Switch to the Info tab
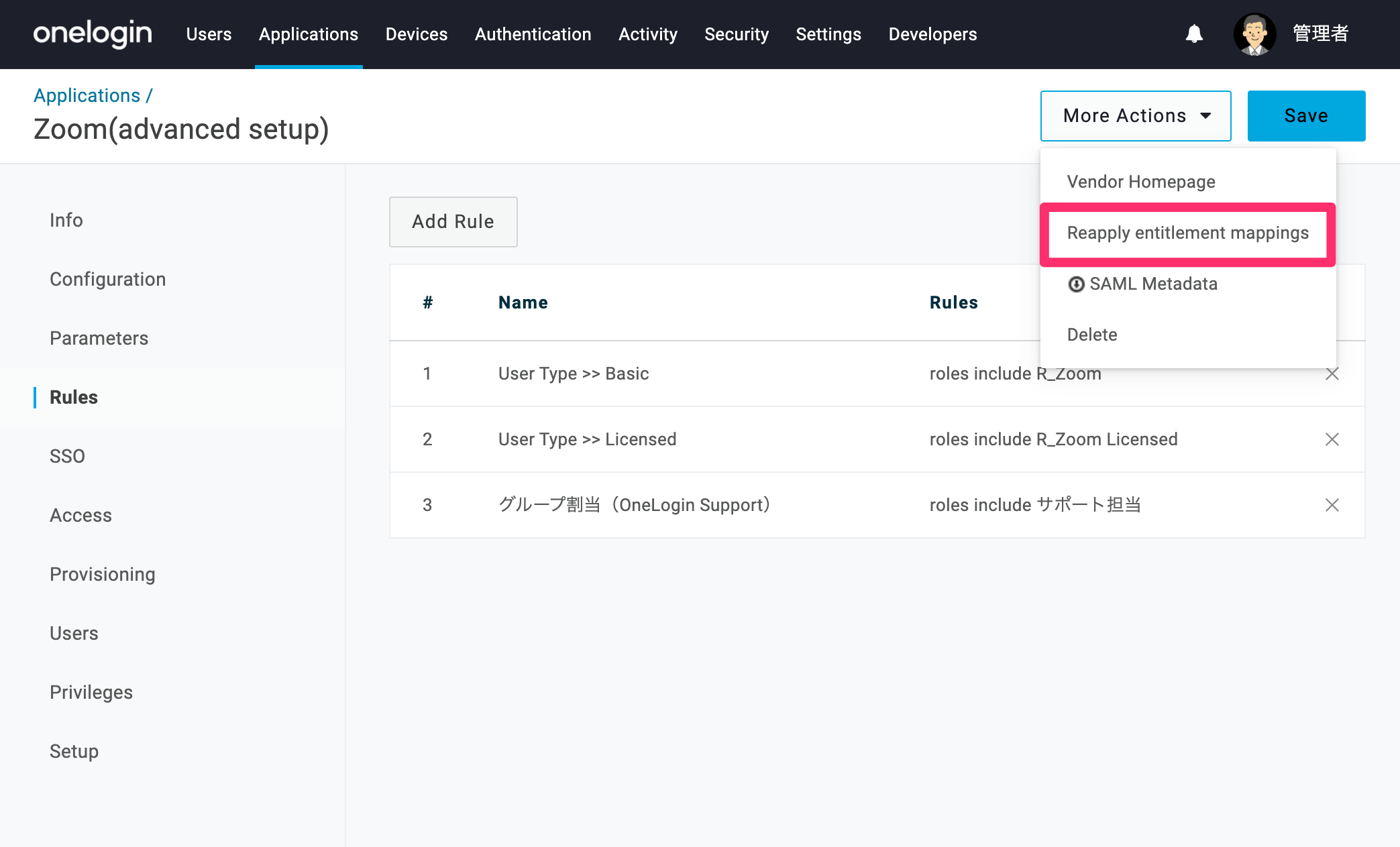 pos(66,220)
